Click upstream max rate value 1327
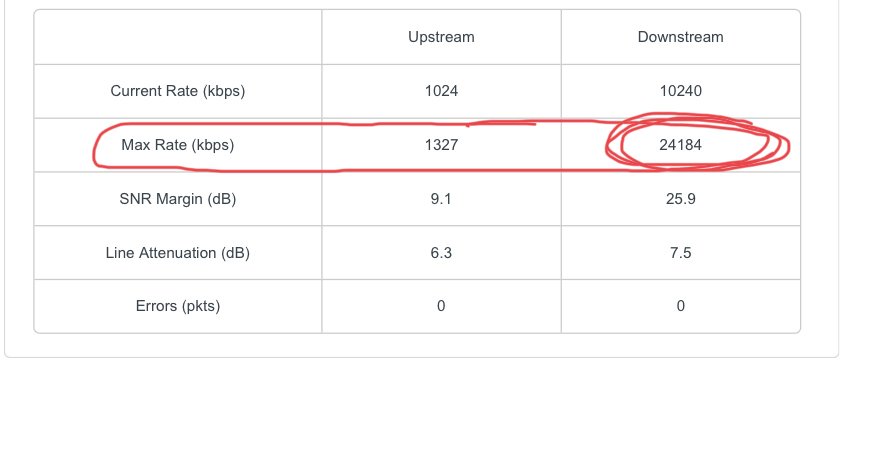The image size is (873, 468). click(x=441, y=145)
